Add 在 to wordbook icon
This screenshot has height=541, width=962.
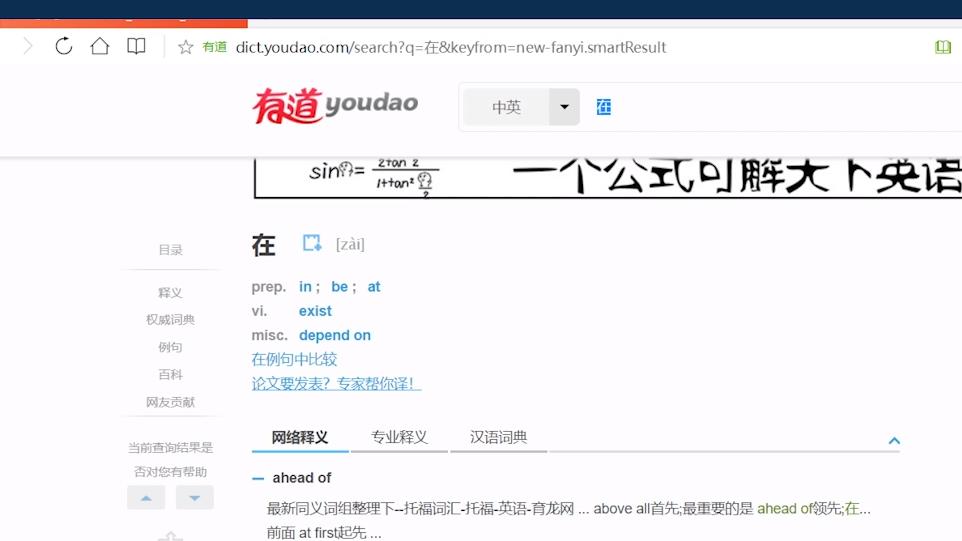coord(312,243)
